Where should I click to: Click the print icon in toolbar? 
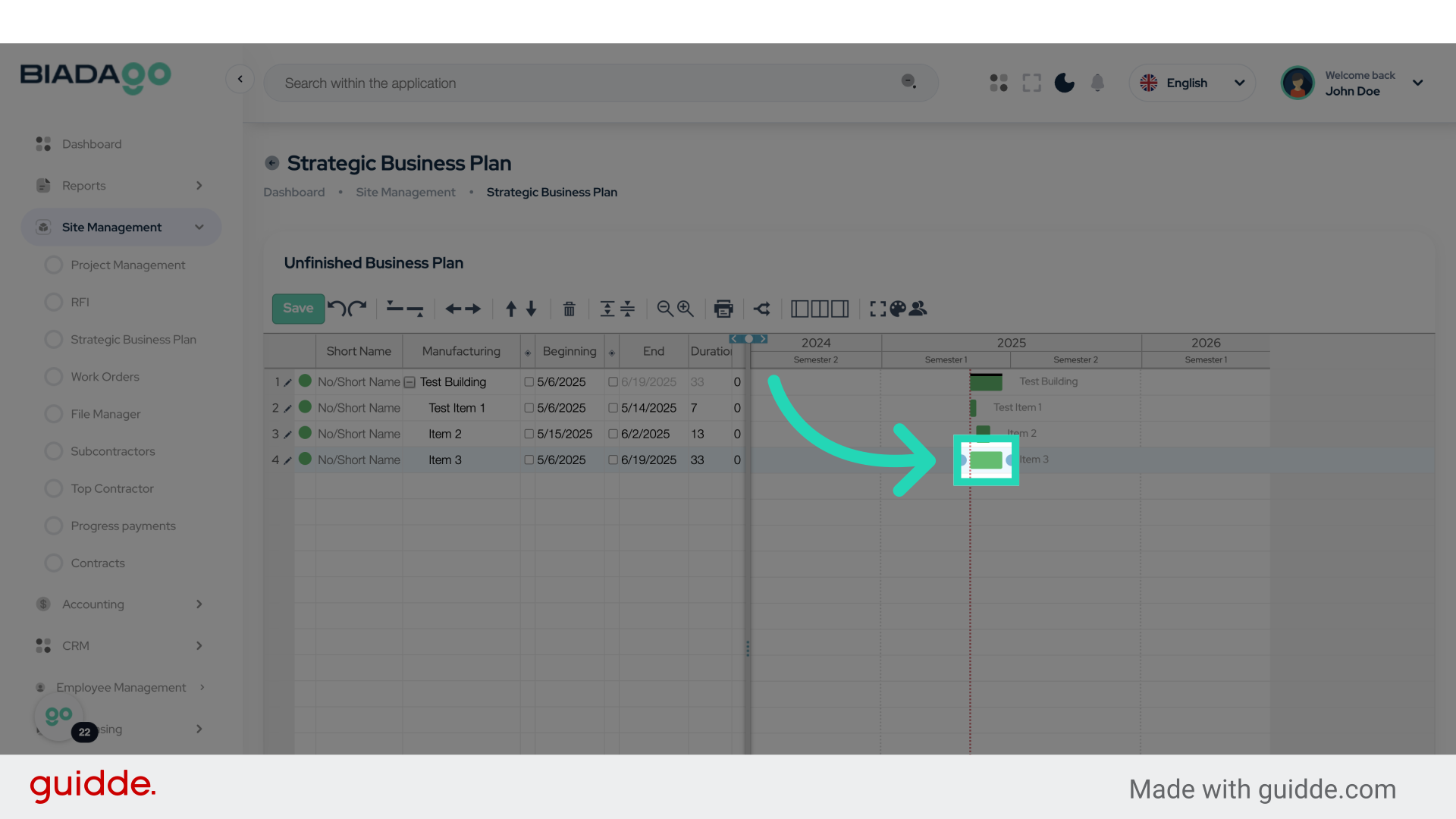(x=723, y=309)
